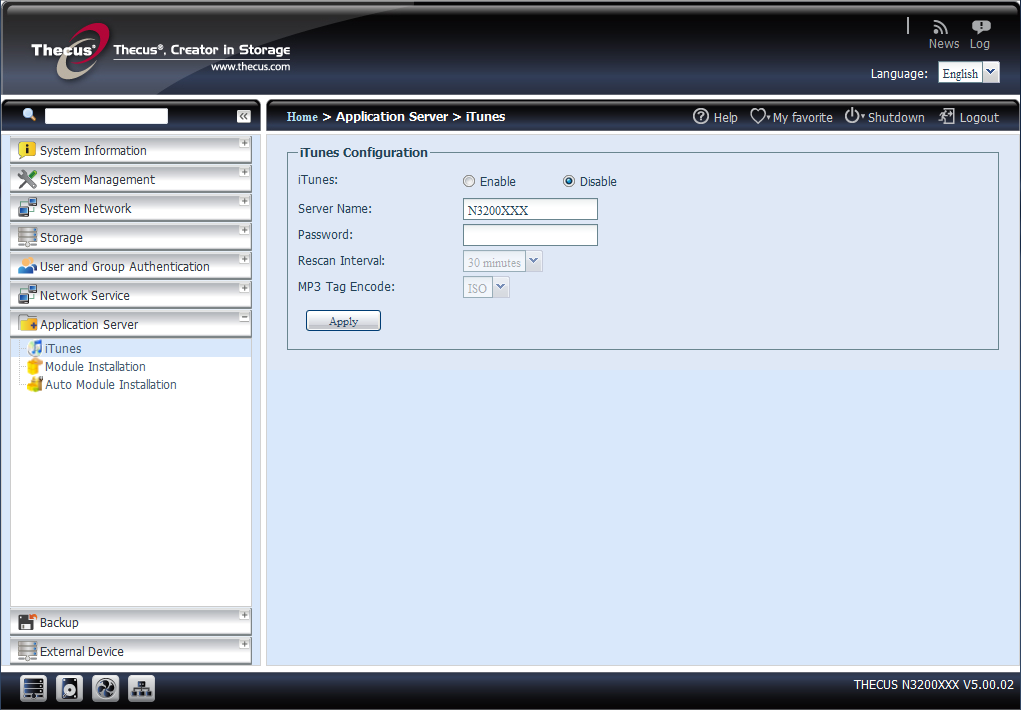Click the System Network icon
1021x710 pixels.
click(27, 208)
